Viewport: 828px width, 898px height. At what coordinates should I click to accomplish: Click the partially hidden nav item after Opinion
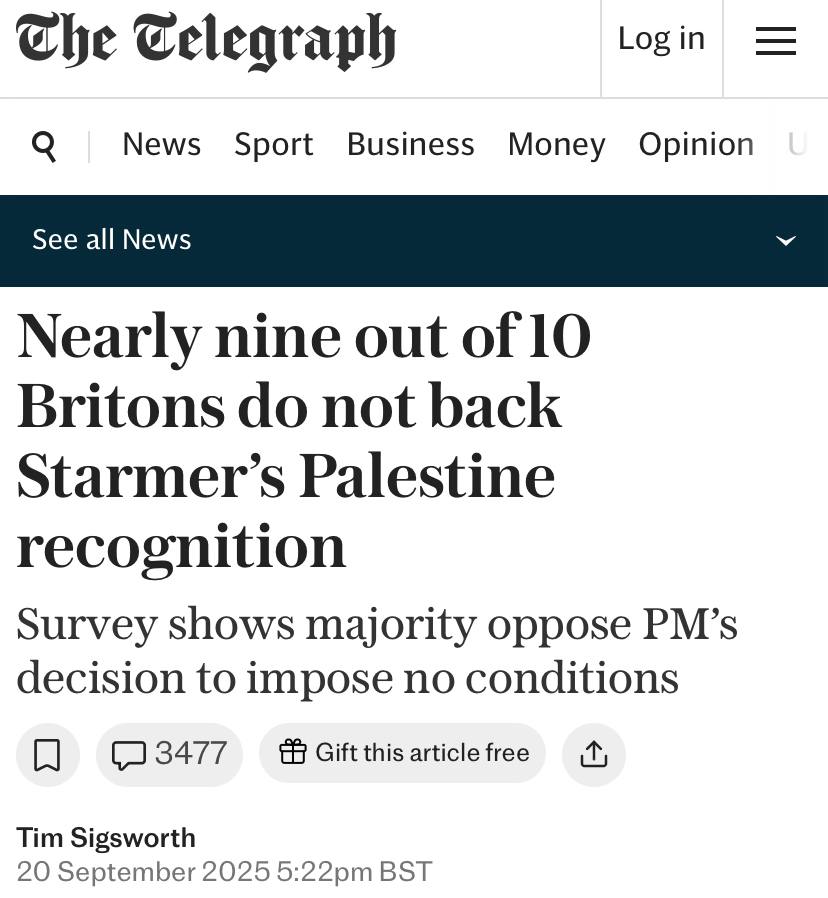pos(797,144)
